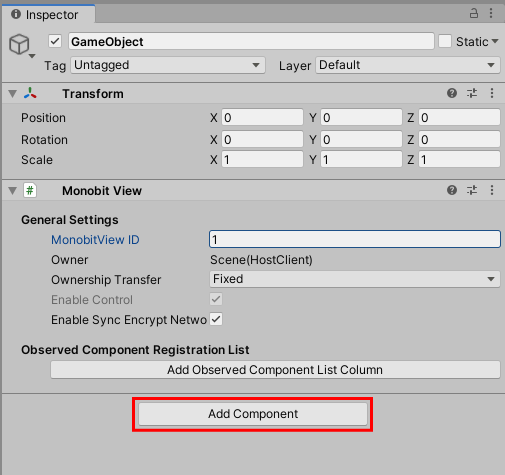Click Add Observed Component List Column
Image resolution: width=505 pixels, height=475 pixels.
click(x=275, y=370)
